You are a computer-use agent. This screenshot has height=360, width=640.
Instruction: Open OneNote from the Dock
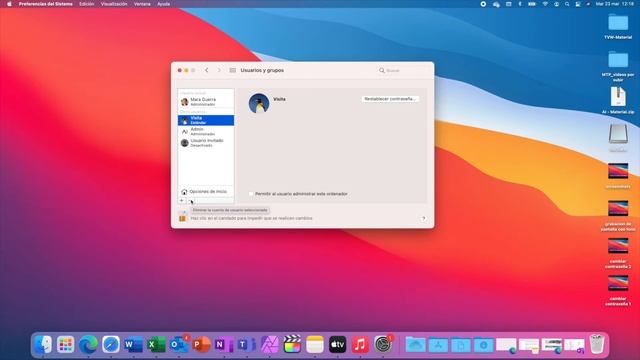[224, 345]
